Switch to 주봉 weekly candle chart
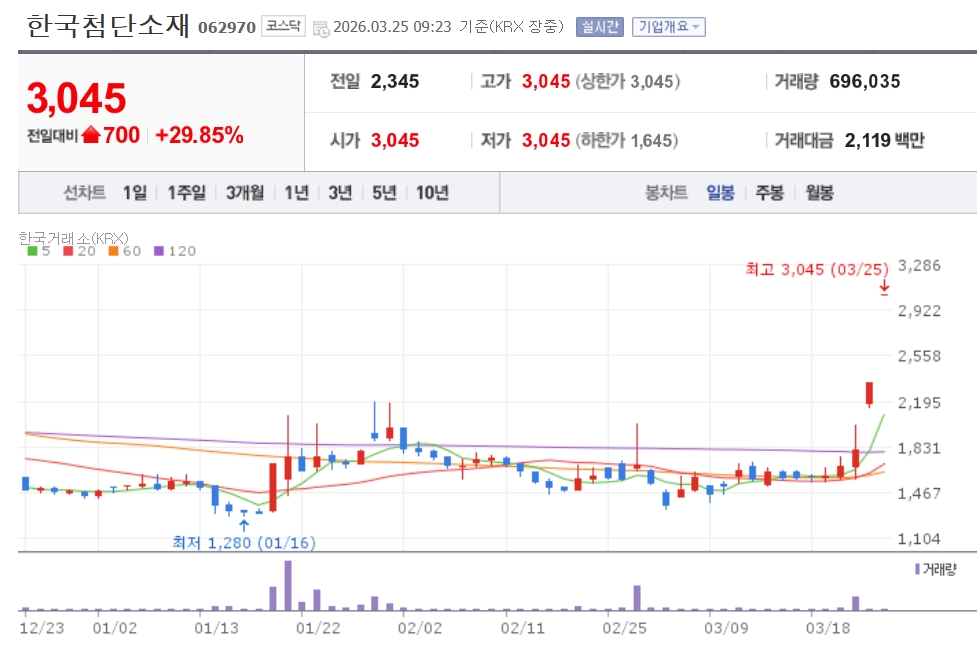Image resolution: width=977 pixels, height=647 pixels. tap(770, 193)
